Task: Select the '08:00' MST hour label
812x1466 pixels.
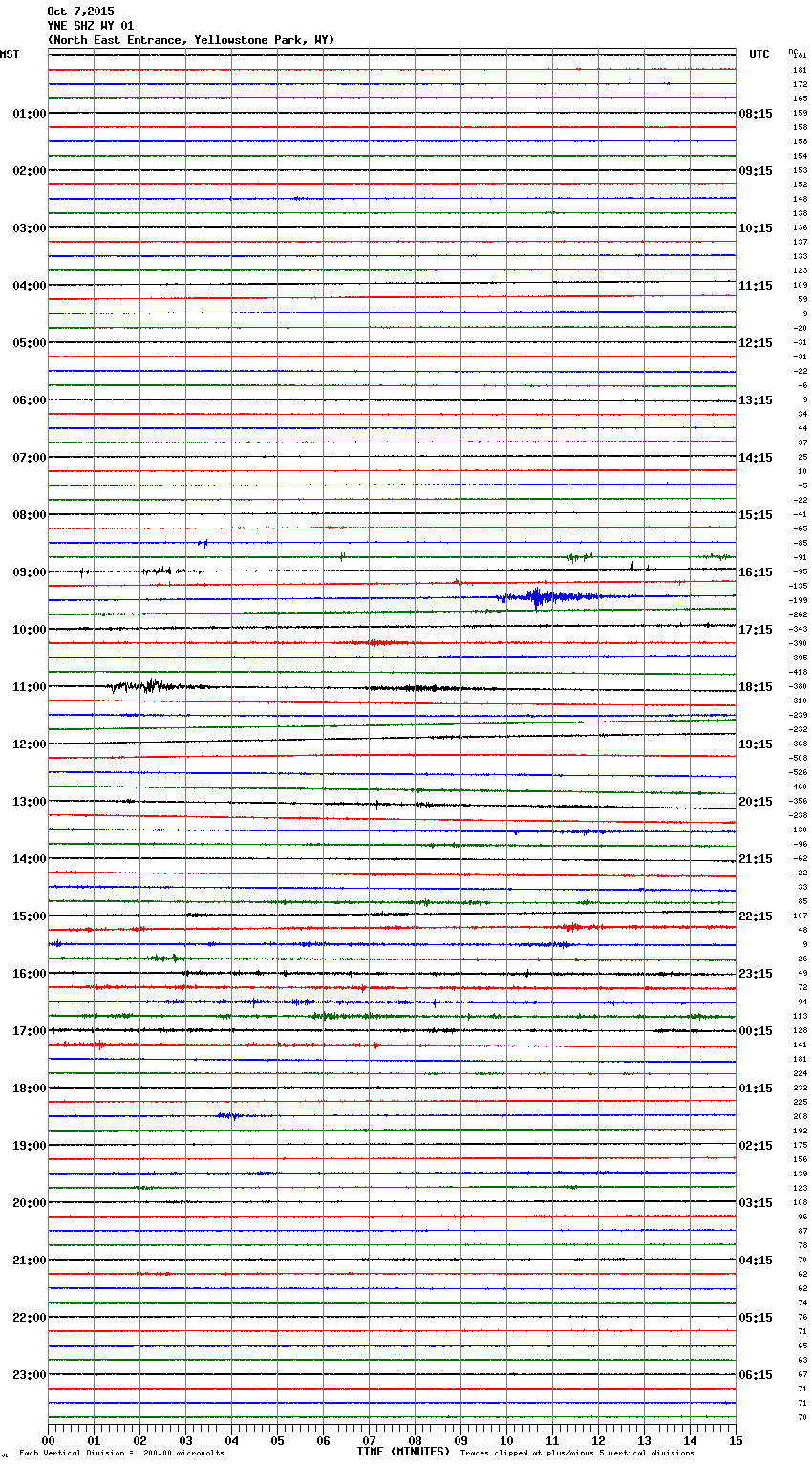Action: pyautogui.click(x=29, y=515)
